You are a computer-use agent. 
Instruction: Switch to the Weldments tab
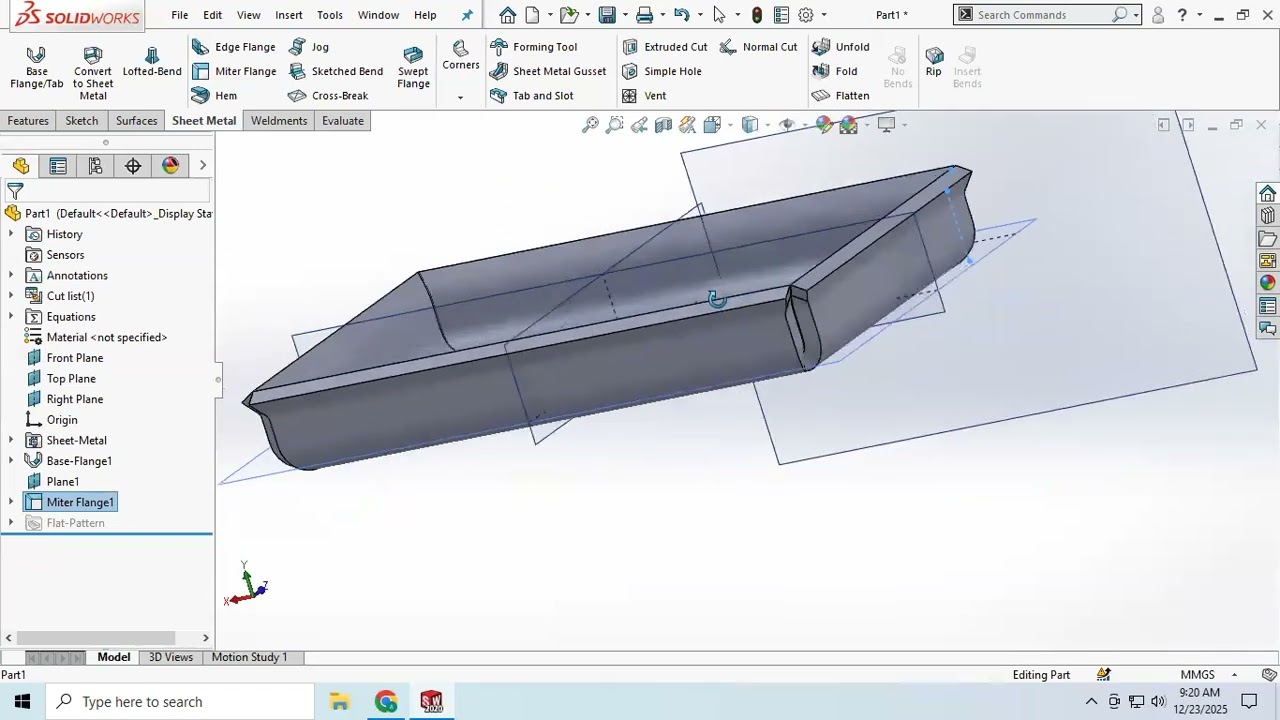click(x=279, y=121)
